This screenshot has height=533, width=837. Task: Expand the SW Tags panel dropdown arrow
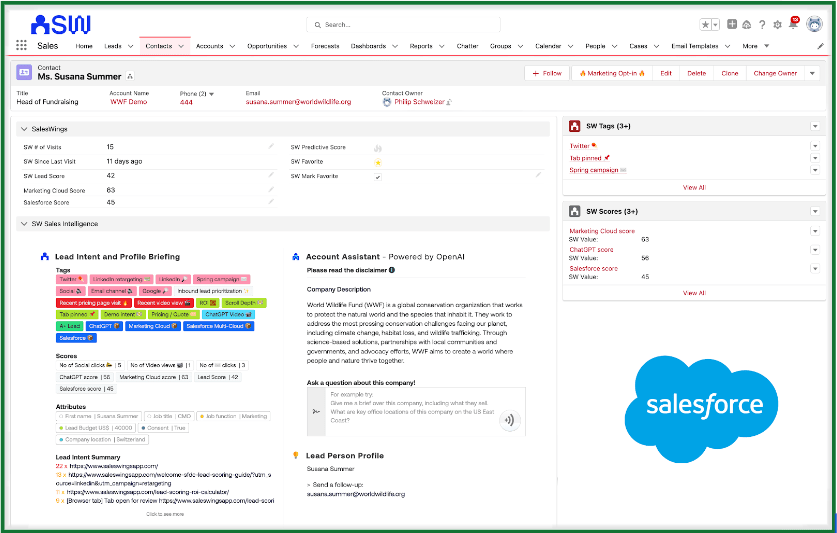point(815,126)
